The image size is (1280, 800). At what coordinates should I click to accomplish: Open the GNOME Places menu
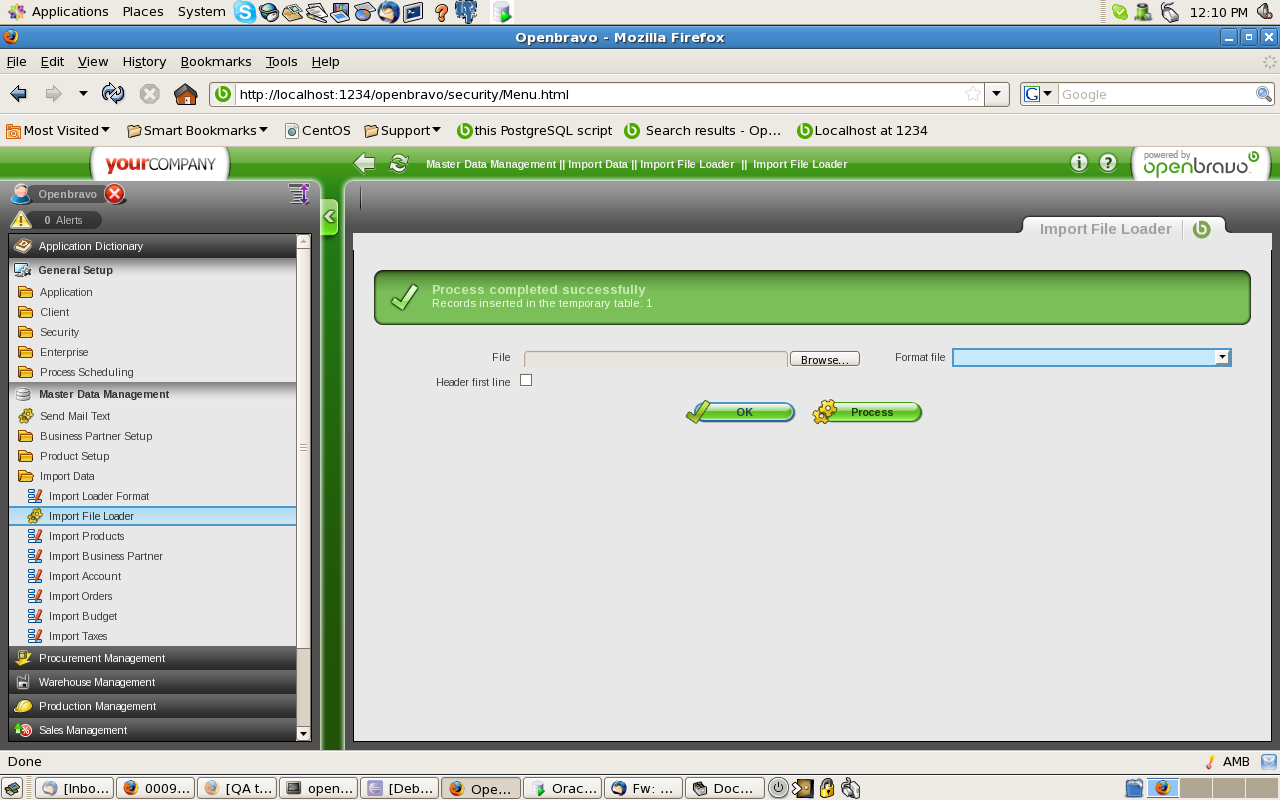143,12
